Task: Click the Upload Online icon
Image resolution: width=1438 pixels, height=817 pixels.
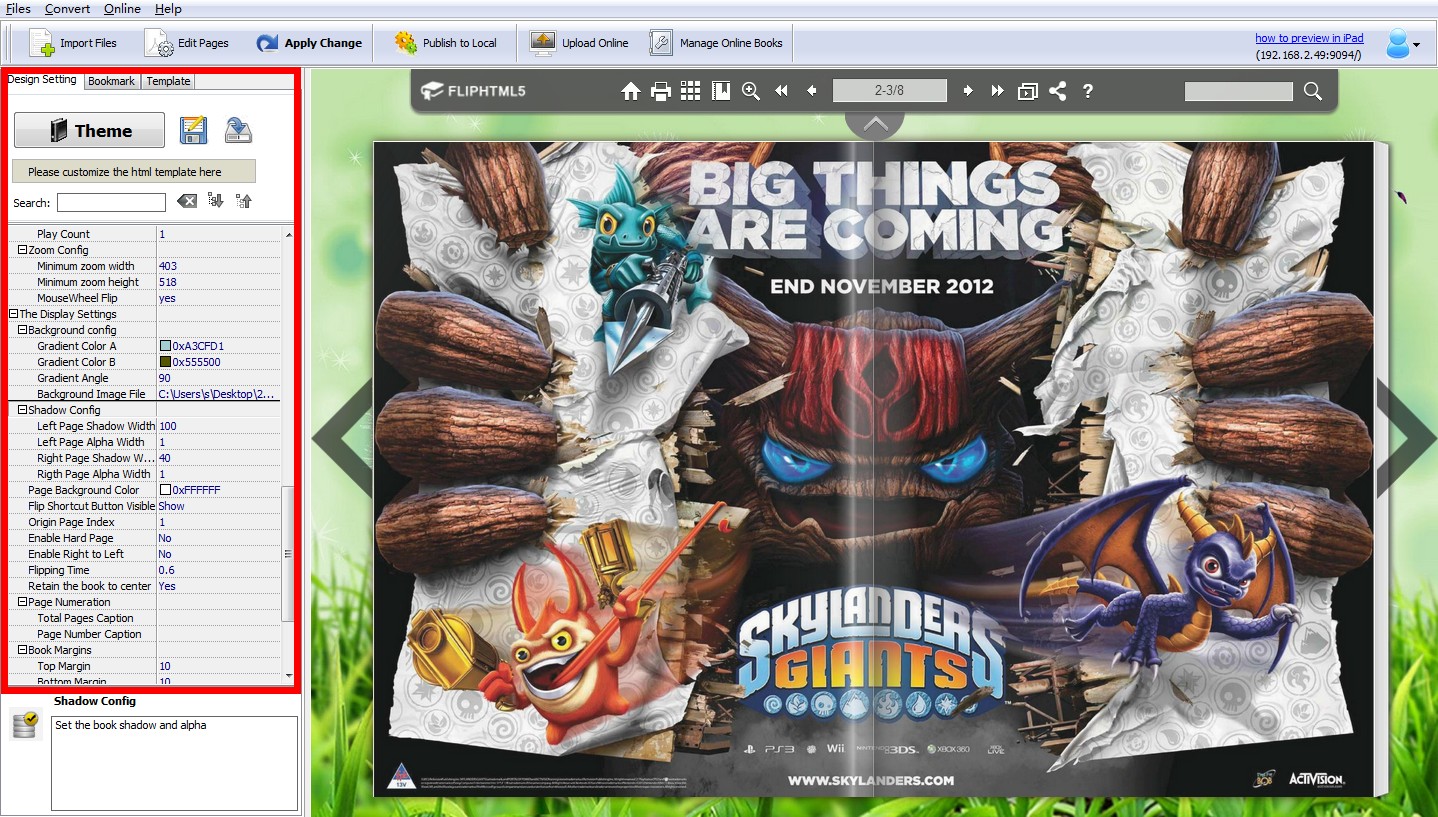Action: [541, 43]
